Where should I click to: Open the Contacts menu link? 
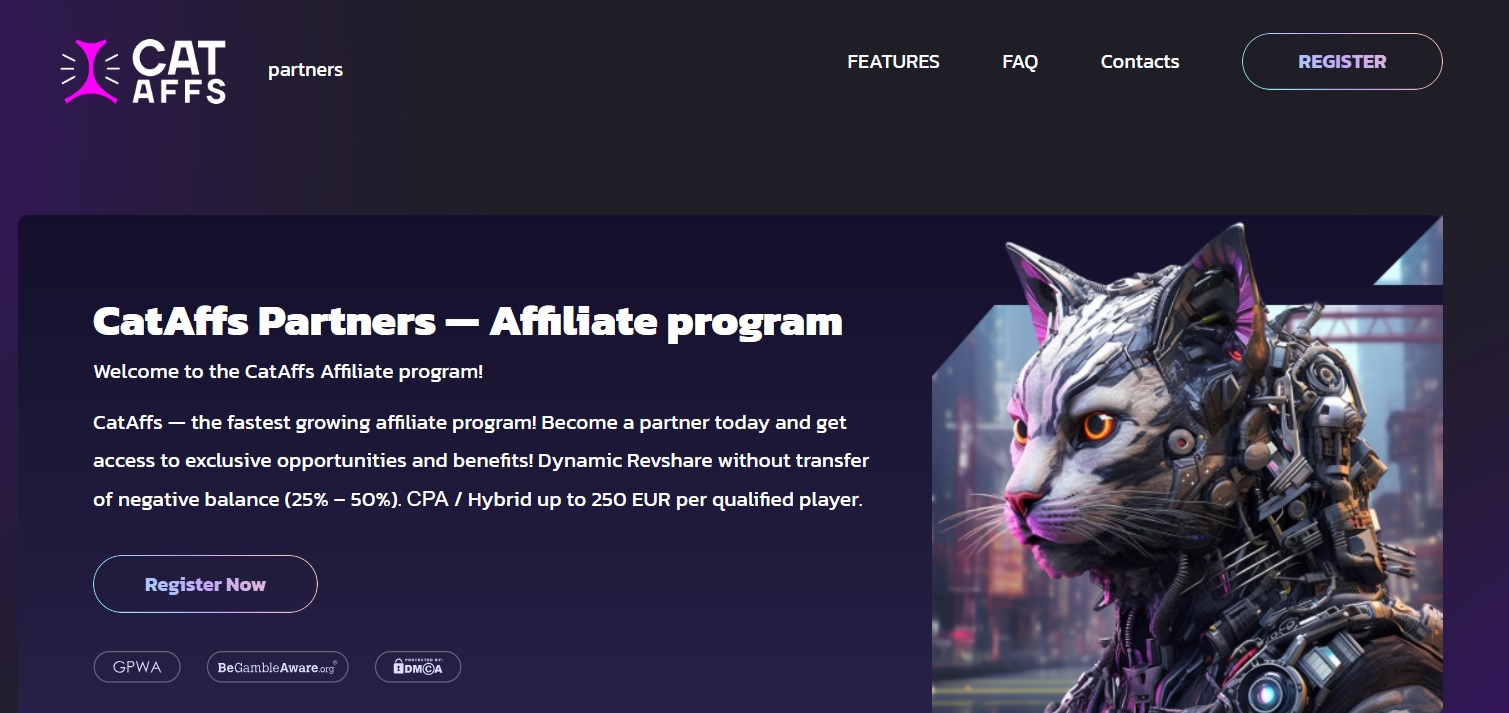click(x=1140, y=62)
